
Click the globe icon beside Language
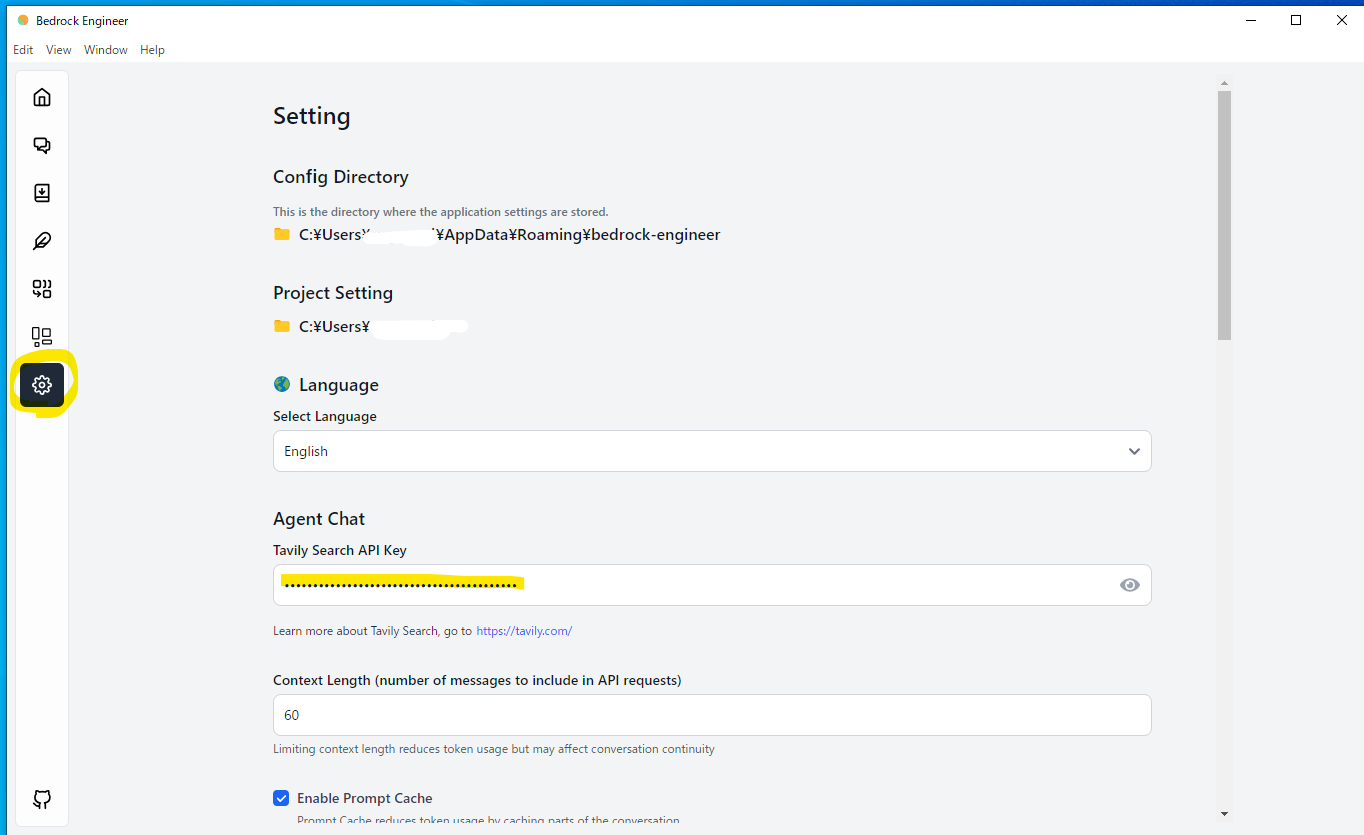pos(282,384)
